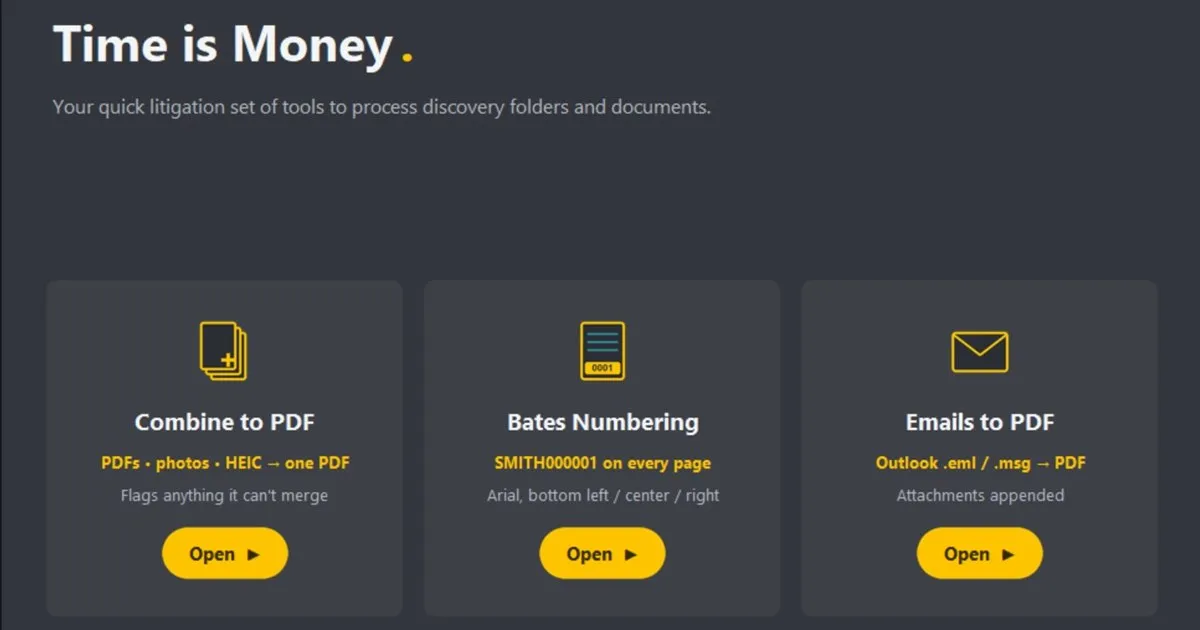1200x630 pixels.
Task: Launch Emails to PDF with its Open button
Action: [980, 554]
